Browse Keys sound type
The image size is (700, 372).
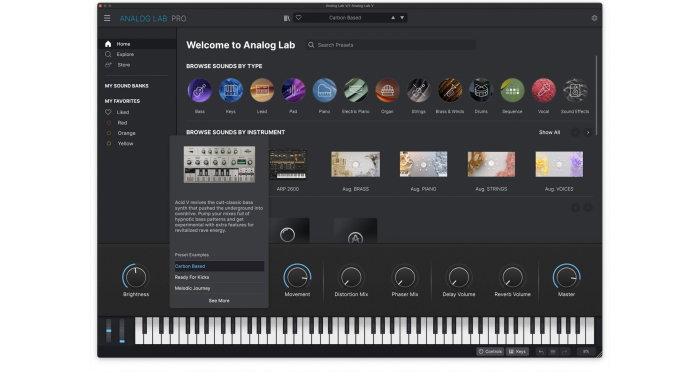point(231,91)
